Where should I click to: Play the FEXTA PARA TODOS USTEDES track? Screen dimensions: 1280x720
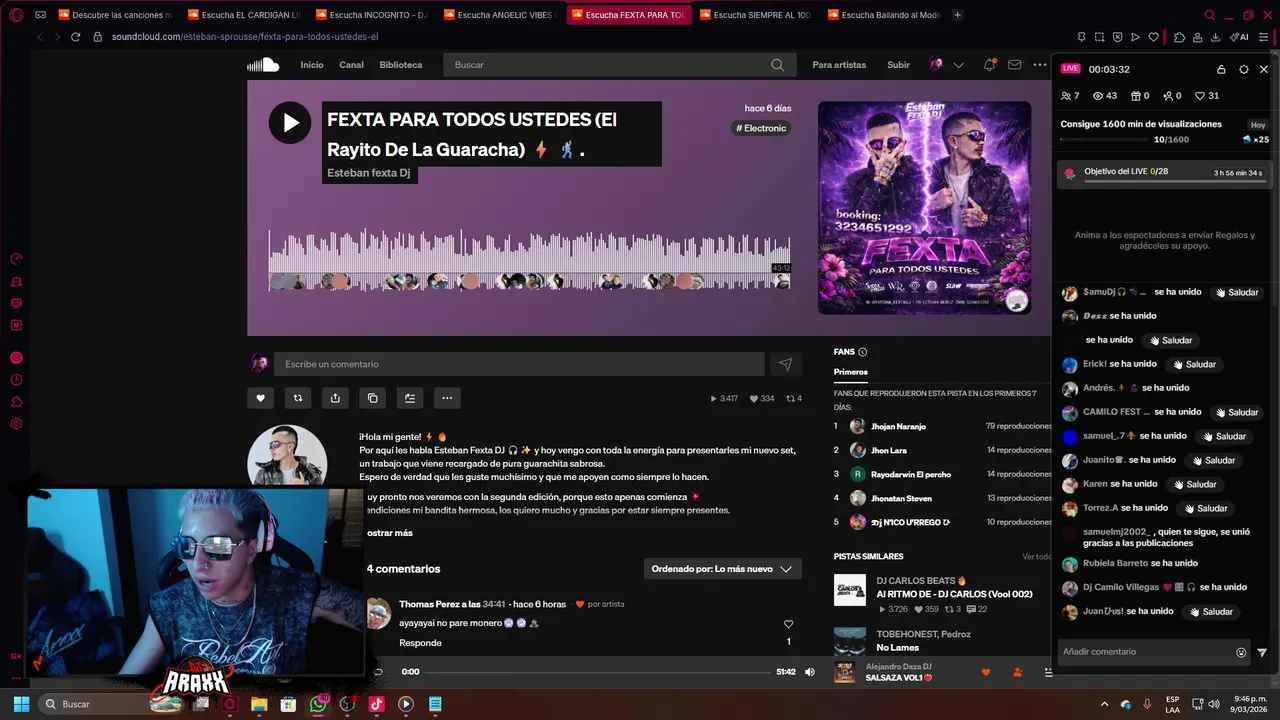[x=290, y=123]
